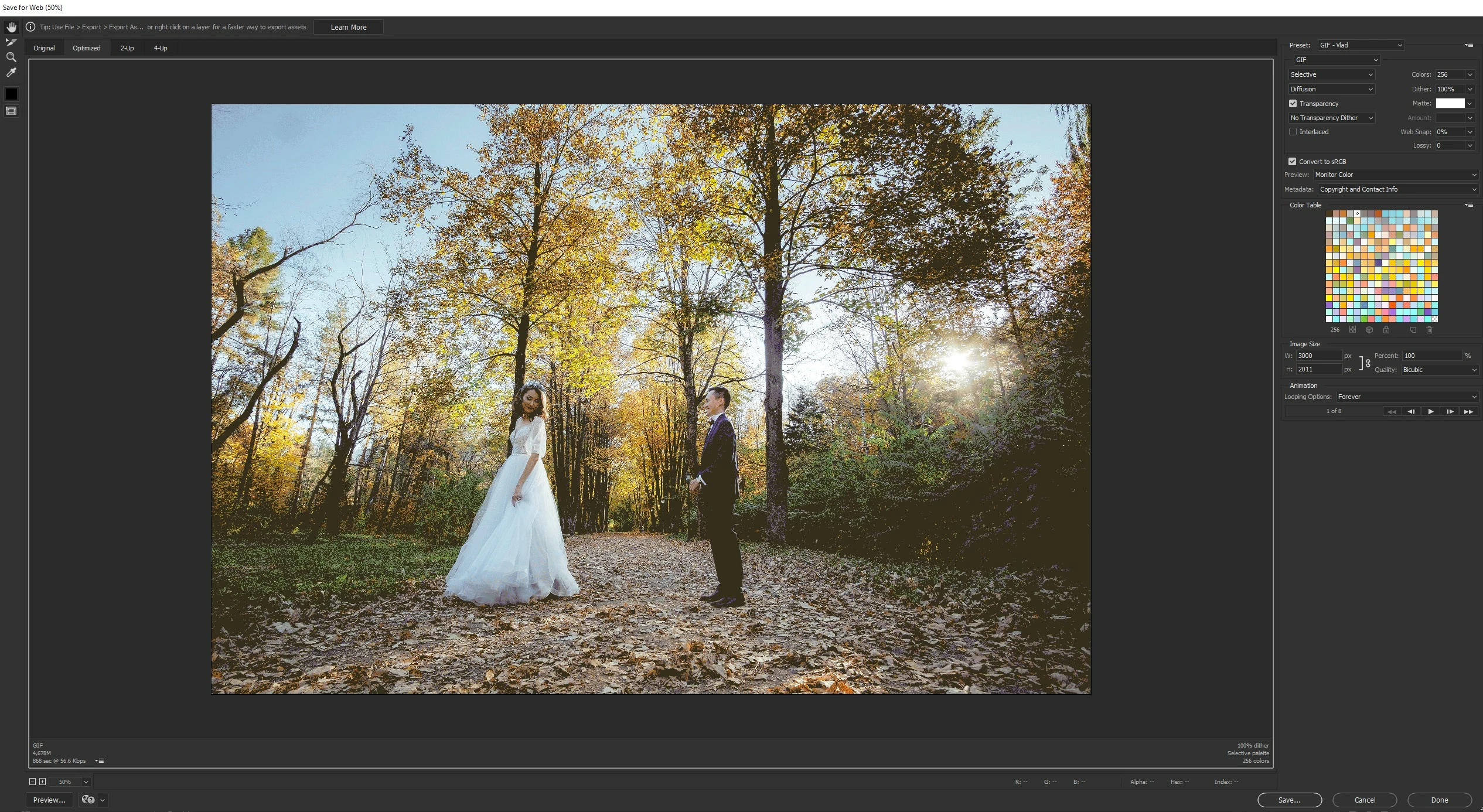Open the Metadata dropdown

click(1397, 190)
